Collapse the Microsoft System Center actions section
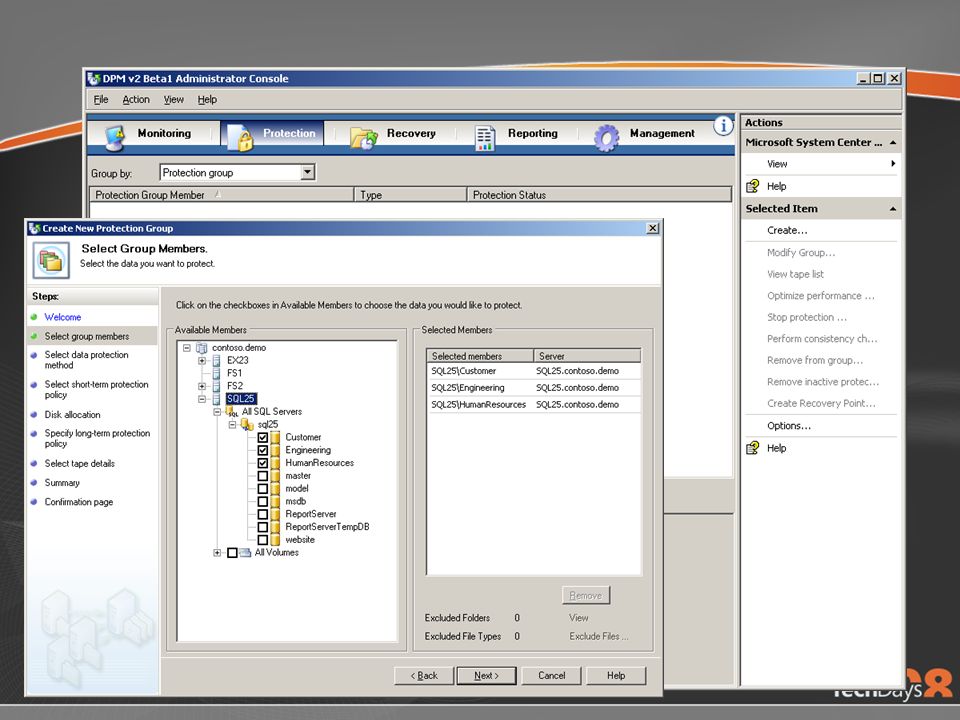This screenshot has height=720, width=960. point(893,143)
